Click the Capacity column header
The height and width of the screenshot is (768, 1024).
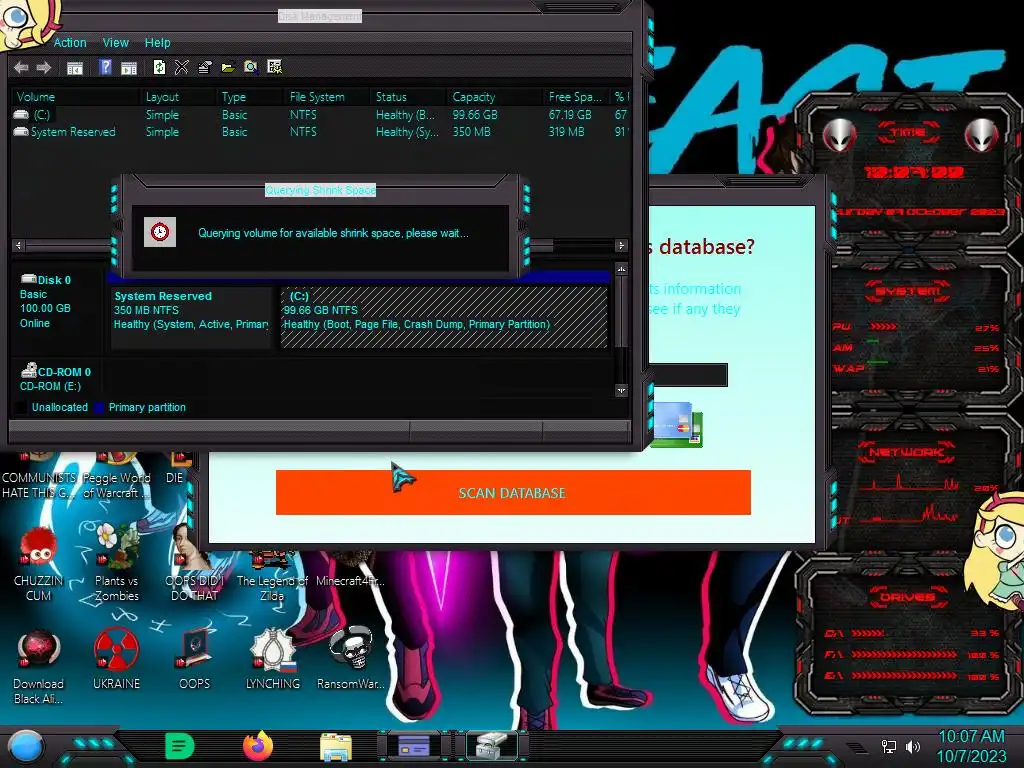(x=494, y=97)
